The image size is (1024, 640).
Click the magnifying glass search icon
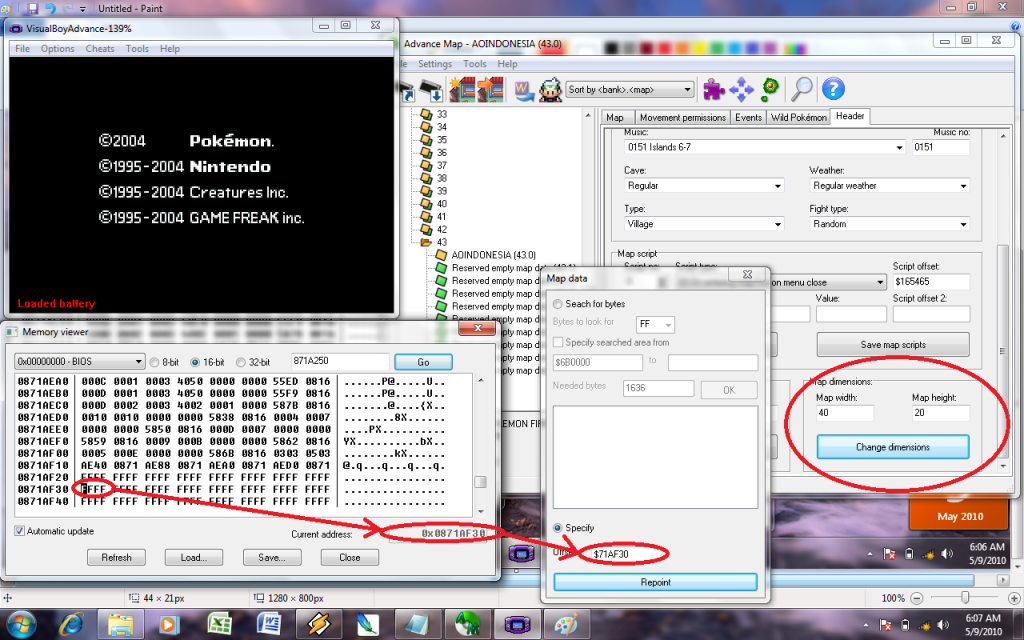click(801, 89)
